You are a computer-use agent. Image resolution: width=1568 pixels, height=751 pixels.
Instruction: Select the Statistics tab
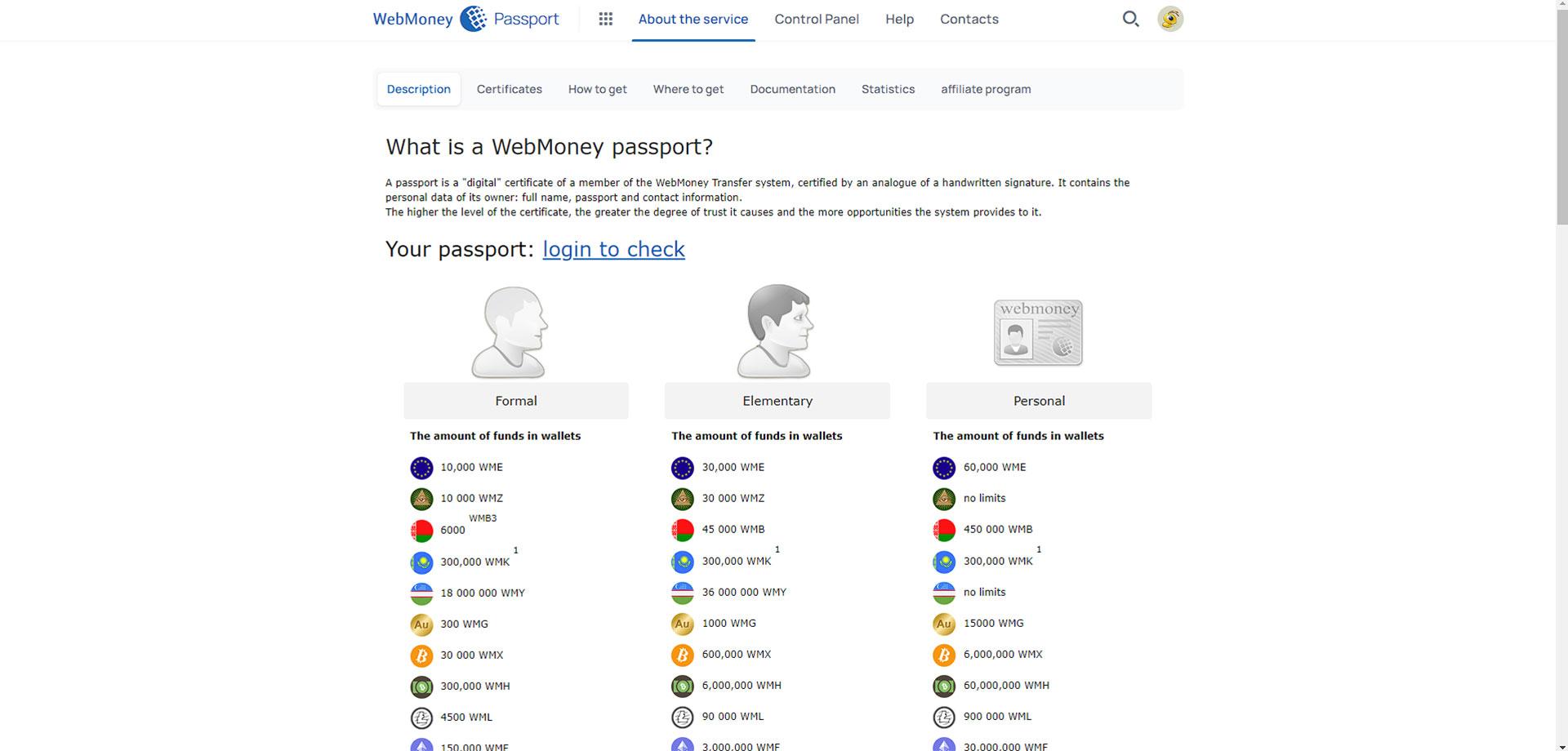[x=888, y=89]
